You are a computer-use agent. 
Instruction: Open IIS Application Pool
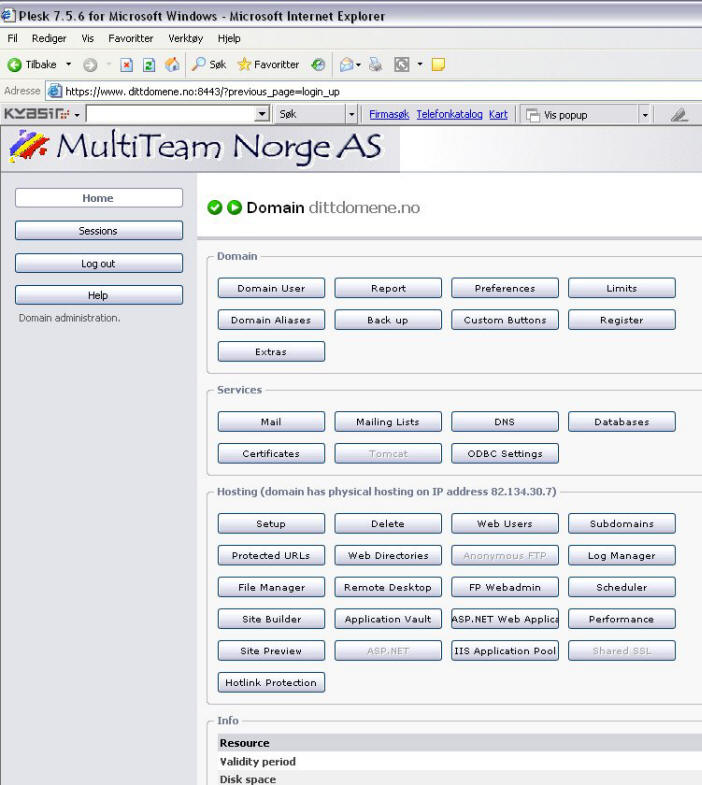[505, 651]
